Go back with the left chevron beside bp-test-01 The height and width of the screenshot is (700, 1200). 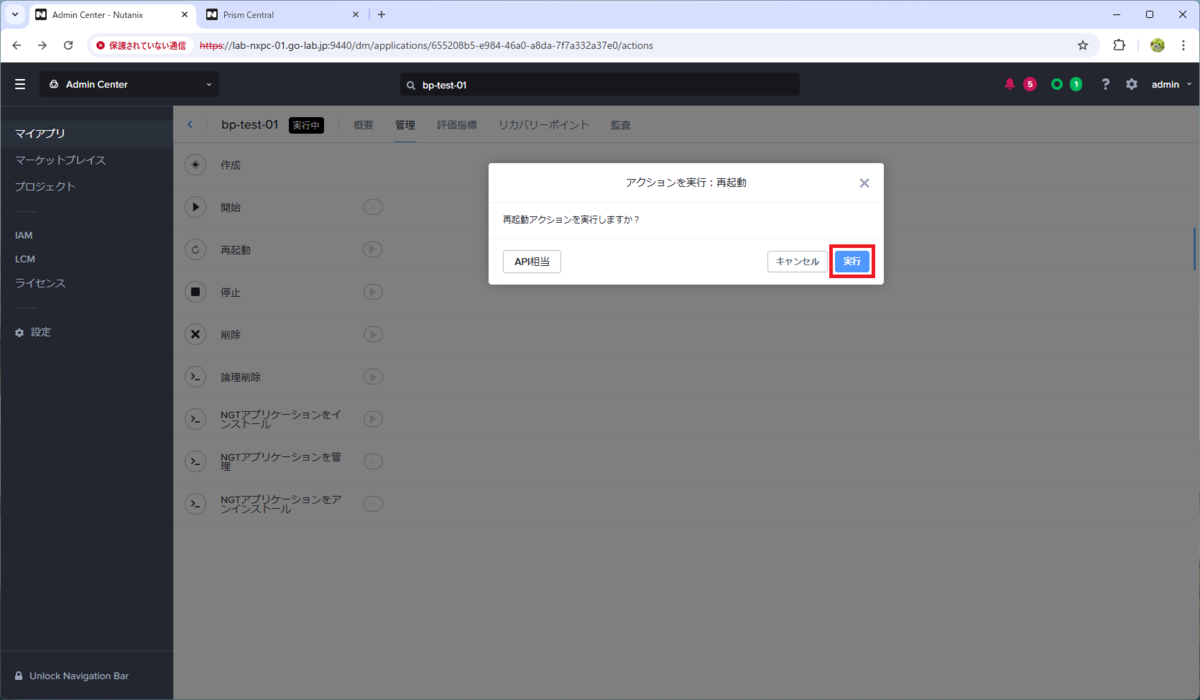tap(190, 125)
